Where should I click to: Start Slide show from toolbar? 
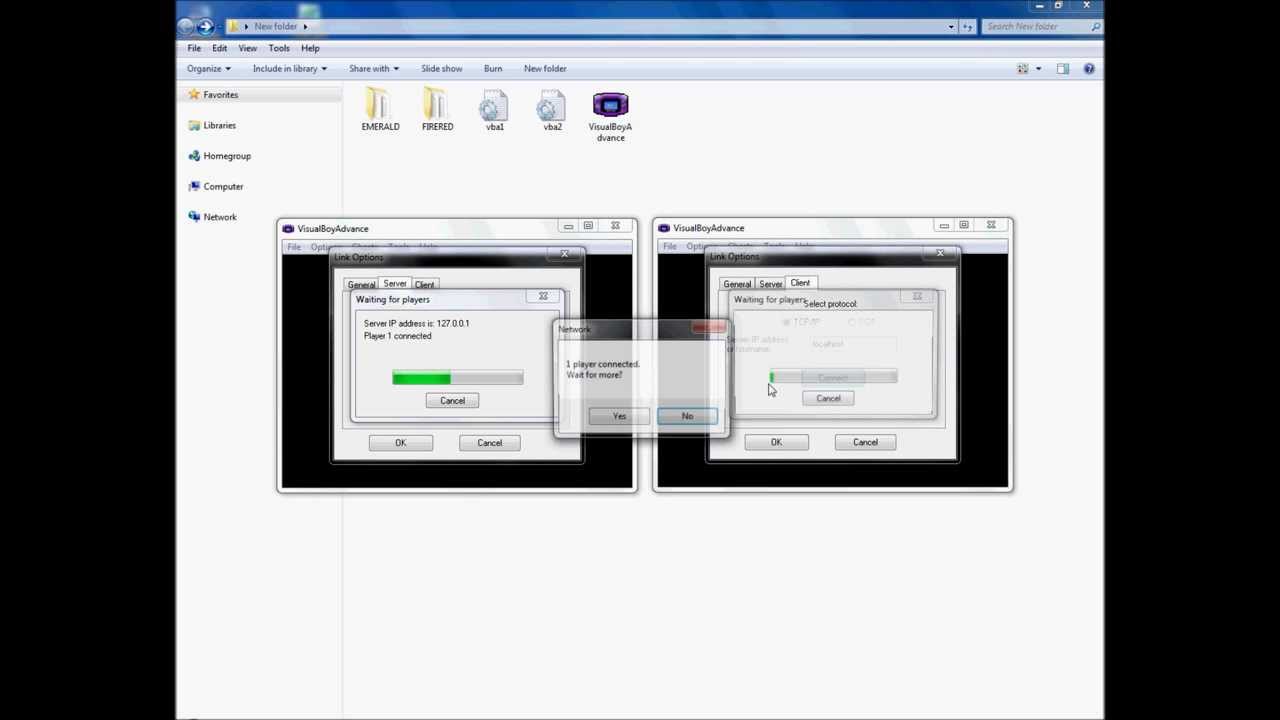441,69
